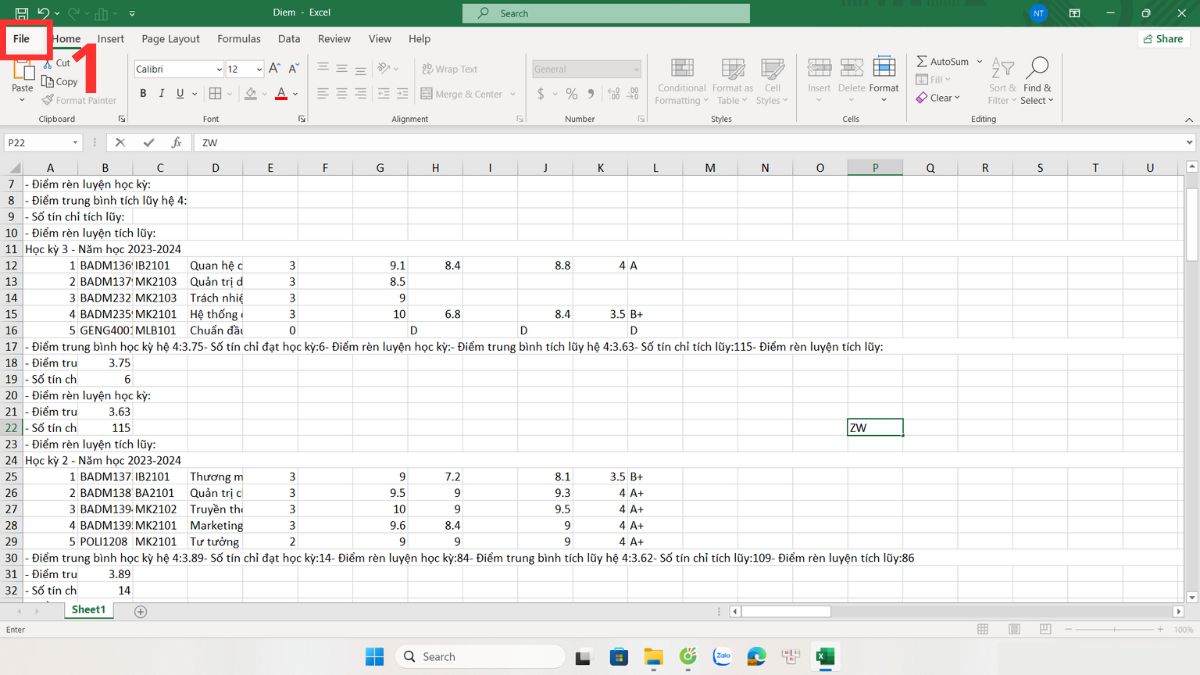Open the AutoSum dropdown arrow
The width and height of the screenshot is (1200, 675).
click(979, 62)
